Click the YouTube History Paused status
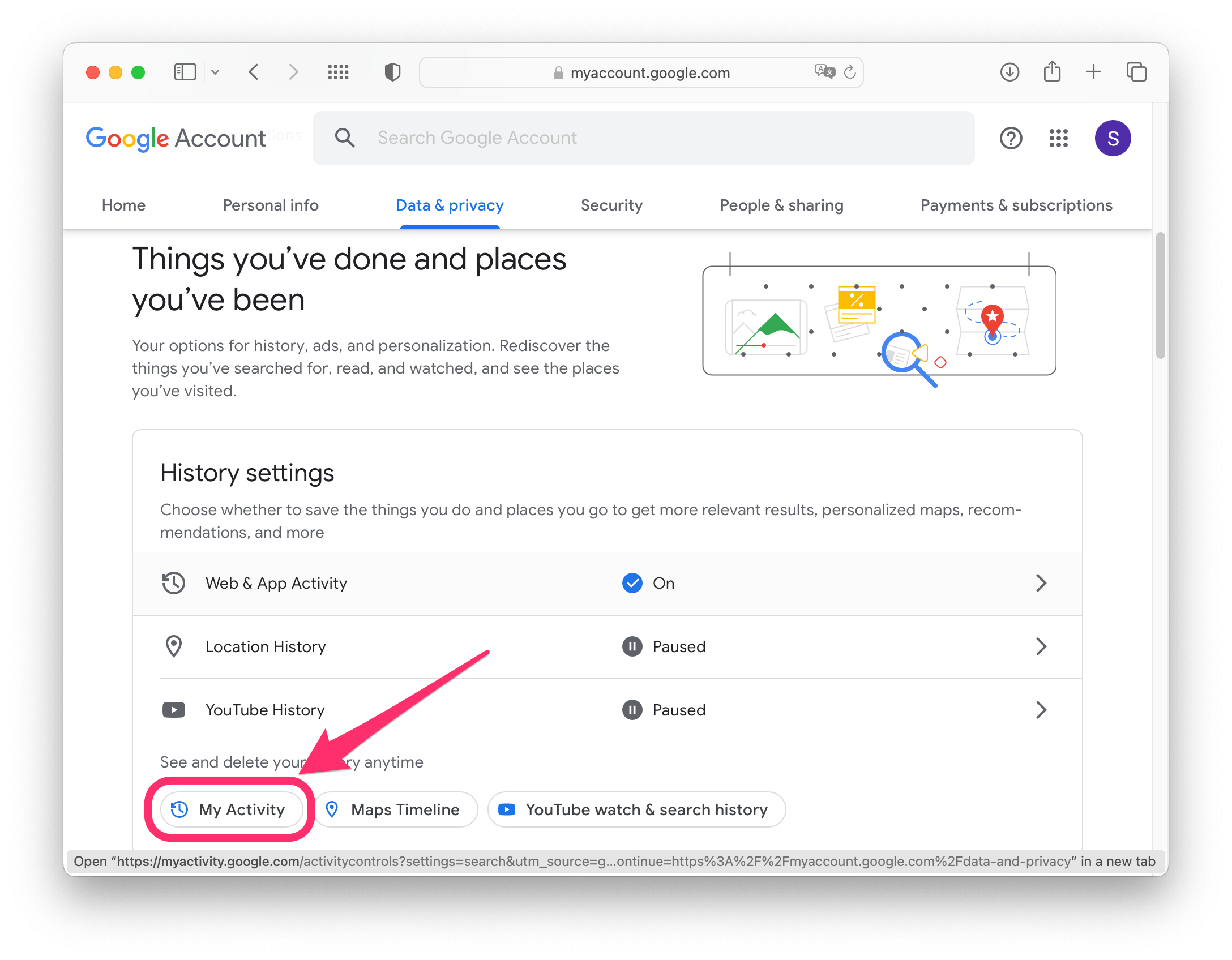 point(679,710)
